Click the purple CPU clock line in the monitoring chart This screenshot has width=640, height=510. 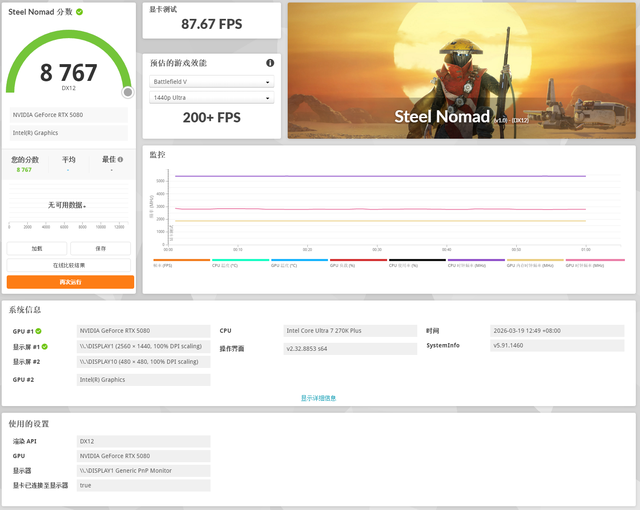point(380,176)
